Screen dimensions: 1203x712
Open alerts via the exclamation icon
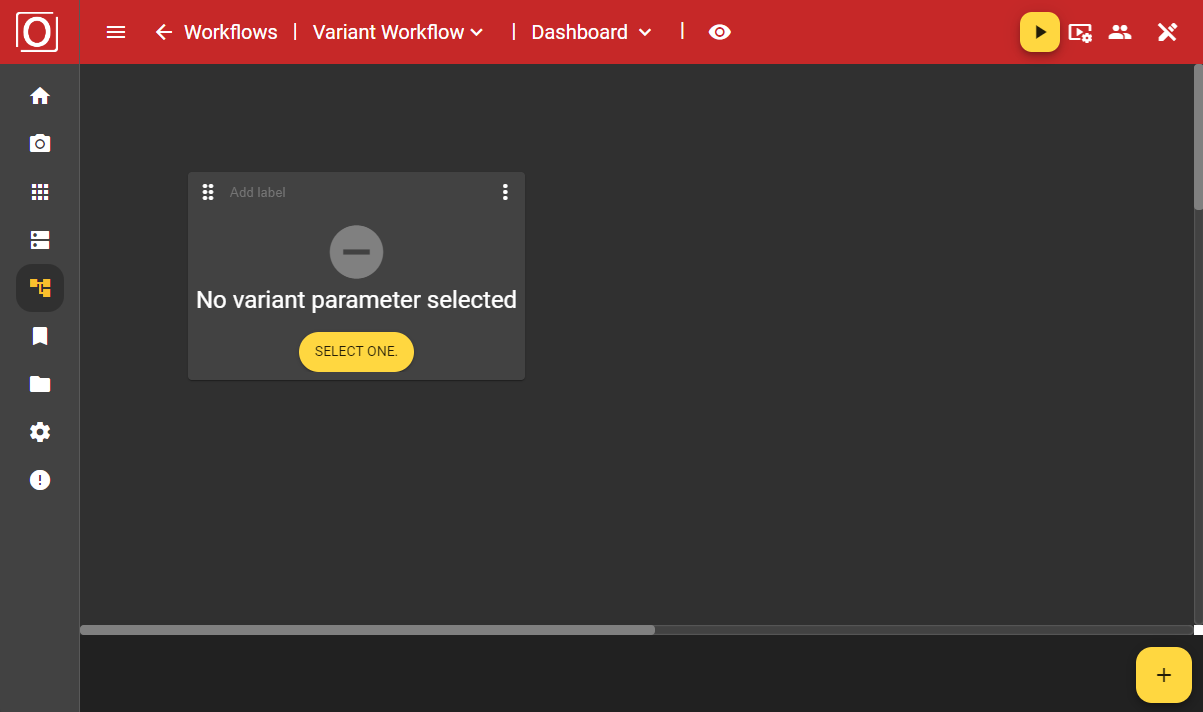40,479
